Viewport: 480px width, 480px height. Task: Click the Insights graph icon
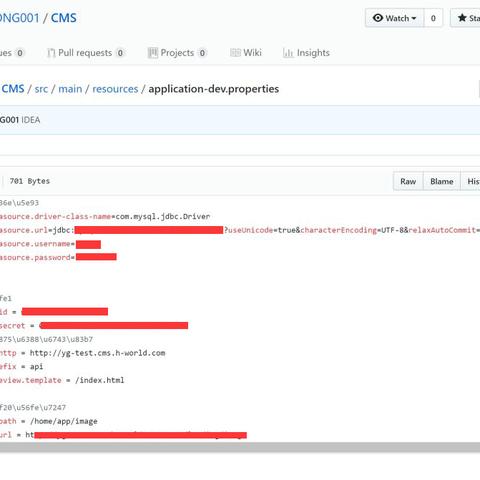(288, 53)
